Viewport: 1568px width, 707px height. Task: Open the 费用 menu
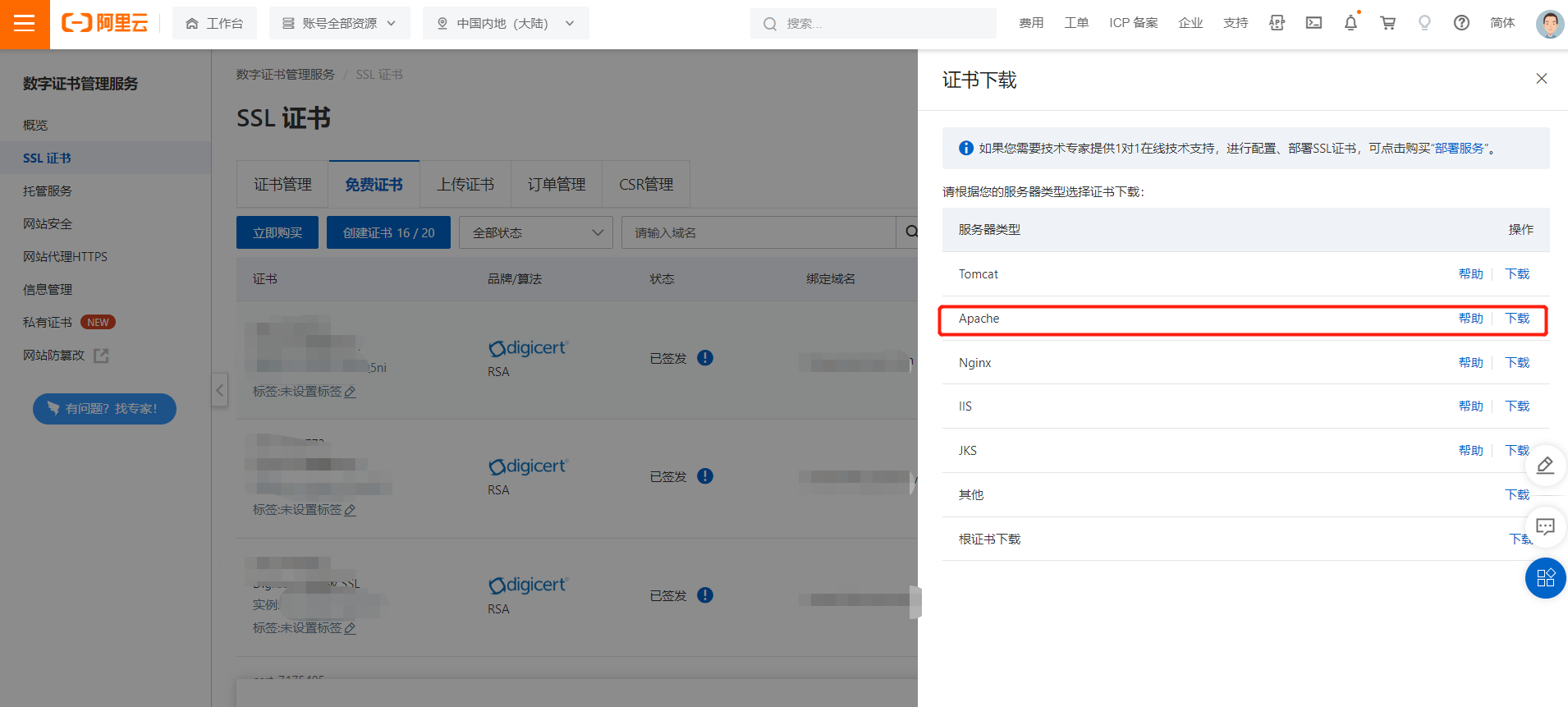pos(1031,23)
